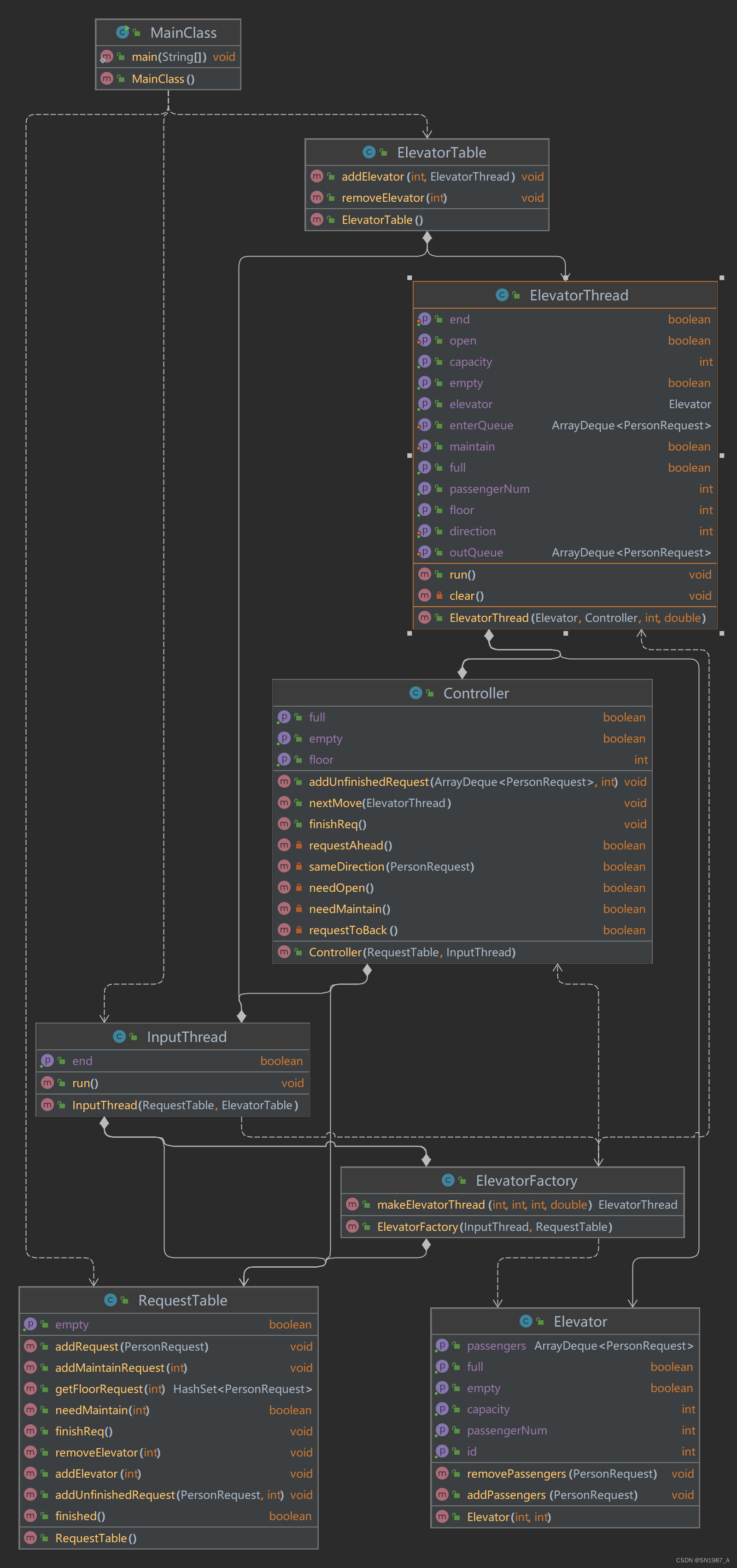
Task: Click addMaintainRequest(int) in RequestTable
Action: point(168,1368)
